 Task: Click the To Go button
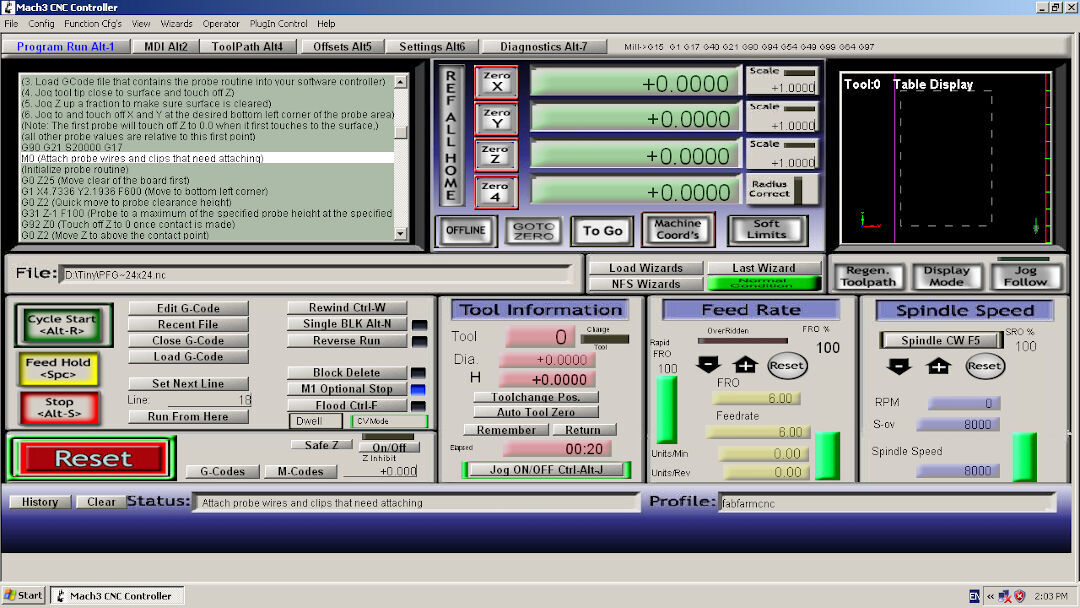(603, 231)
